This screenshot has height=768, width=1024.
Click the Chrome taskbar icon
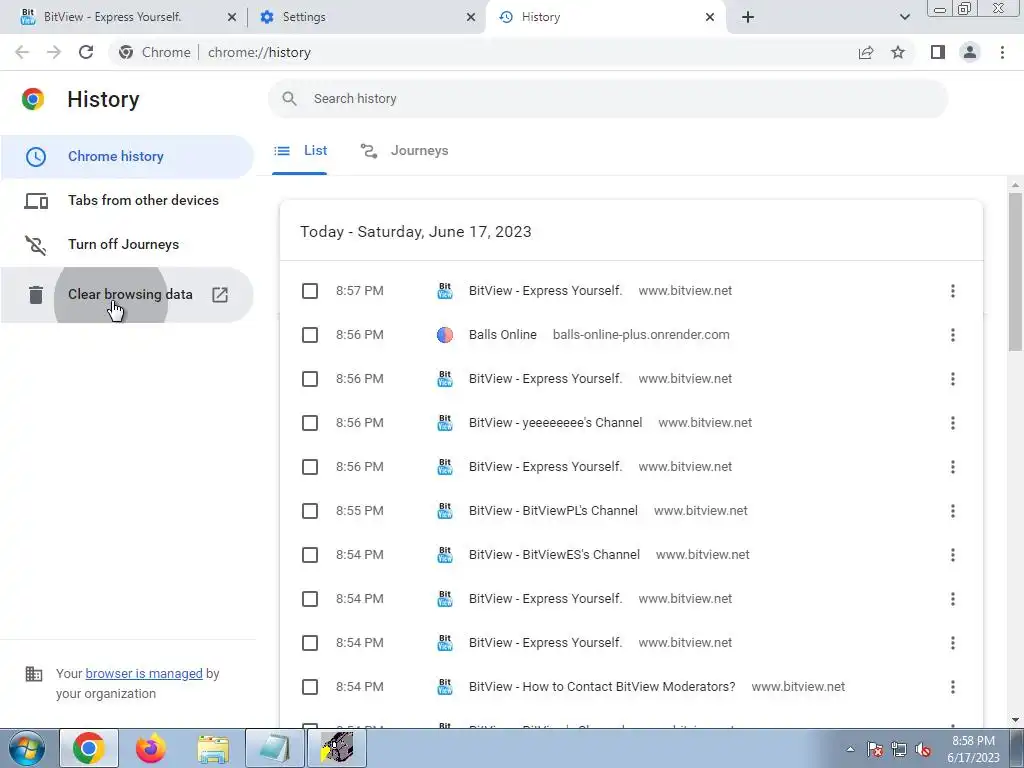[89, 748]
